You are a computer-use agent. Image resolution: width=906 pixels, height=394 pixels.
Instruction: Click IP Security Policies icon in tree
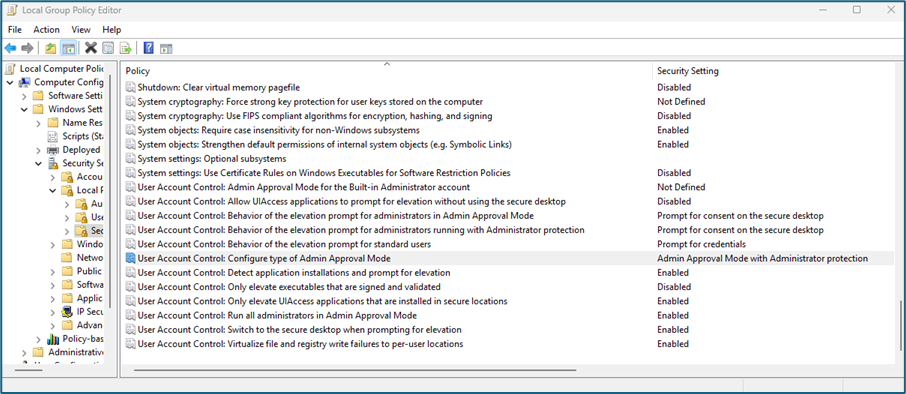pyautogui.click(x=67, y=311)
